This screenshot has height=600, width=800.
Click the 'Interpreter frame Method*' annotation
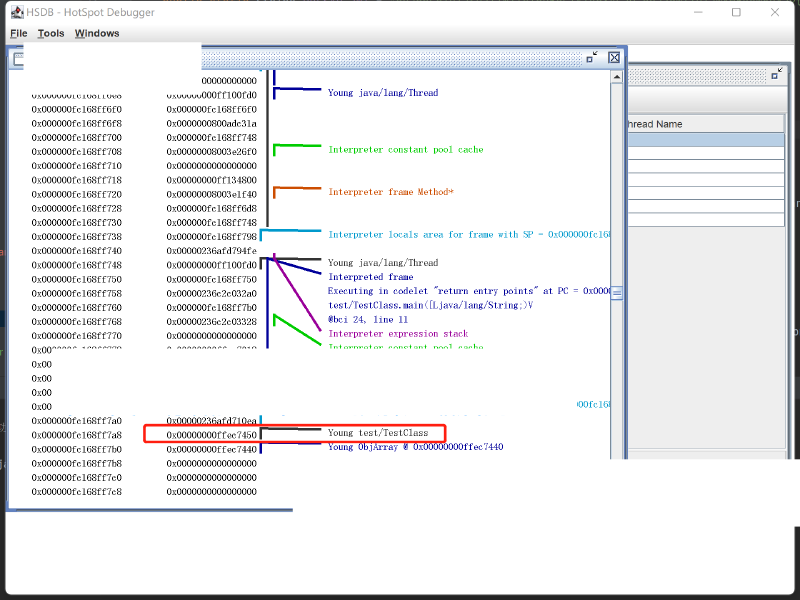(391, 191)
